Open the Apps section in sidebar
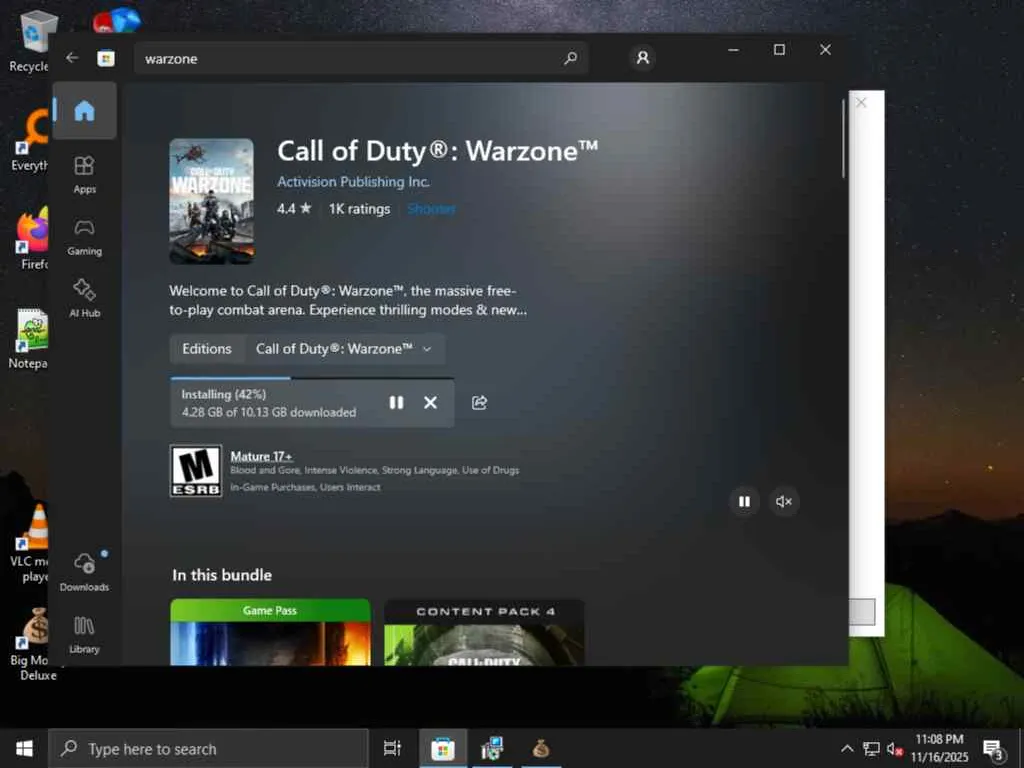 84,174
